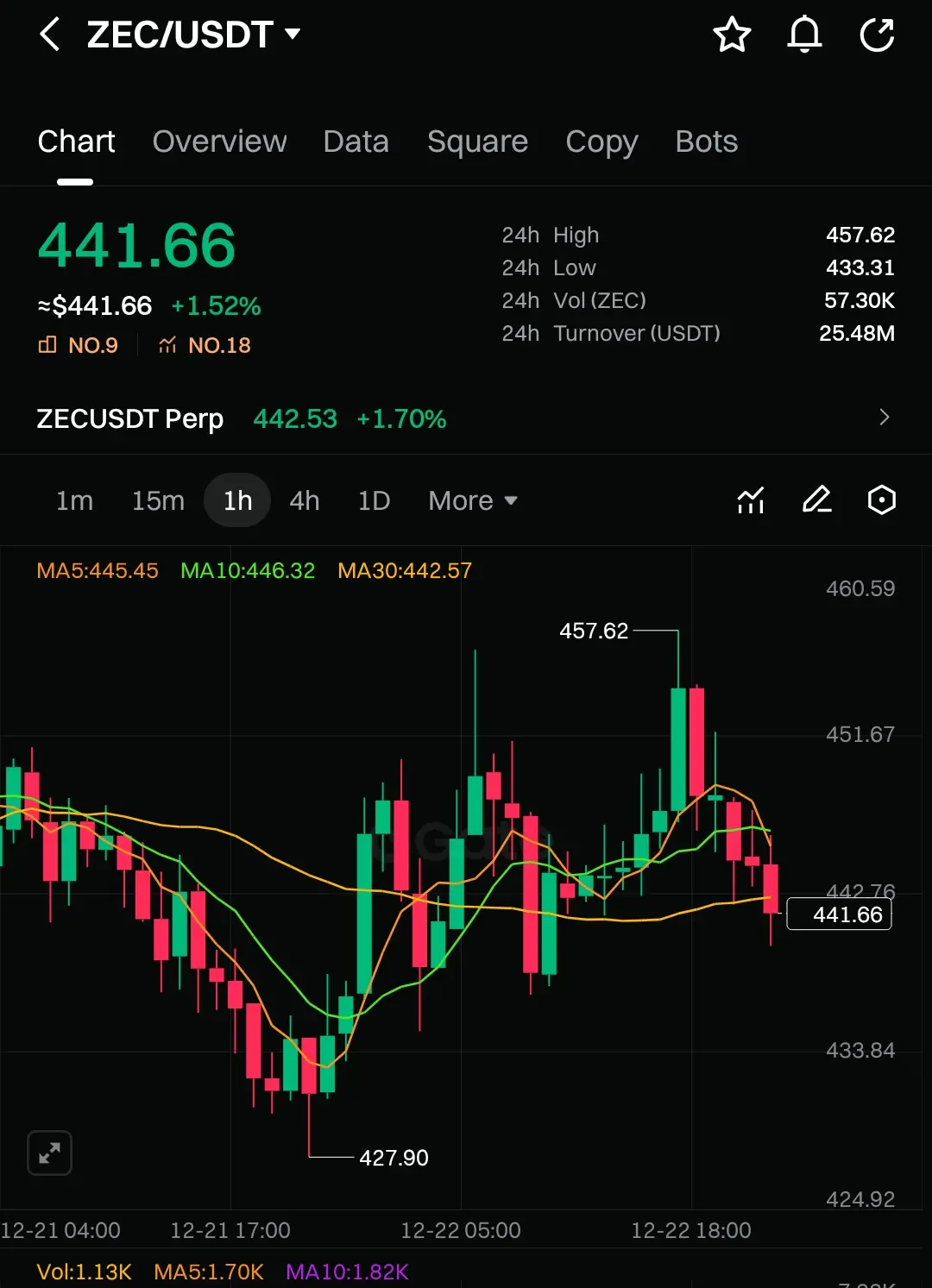This screenshot has height=1288, width=932.
Task: Tap the 24h Low value 433.31
Action: (860, 267)
